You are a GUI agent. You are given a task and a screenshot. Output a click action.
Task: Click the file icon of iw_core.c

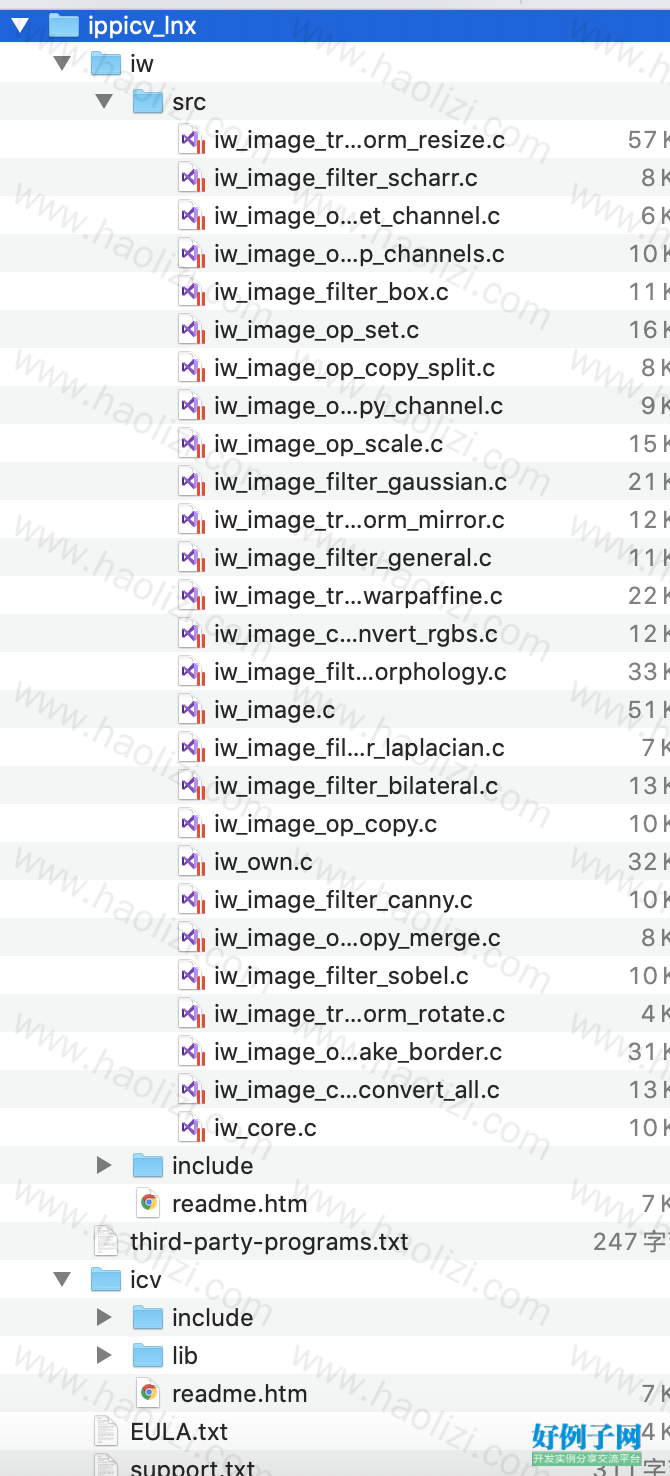point(192,1128)
